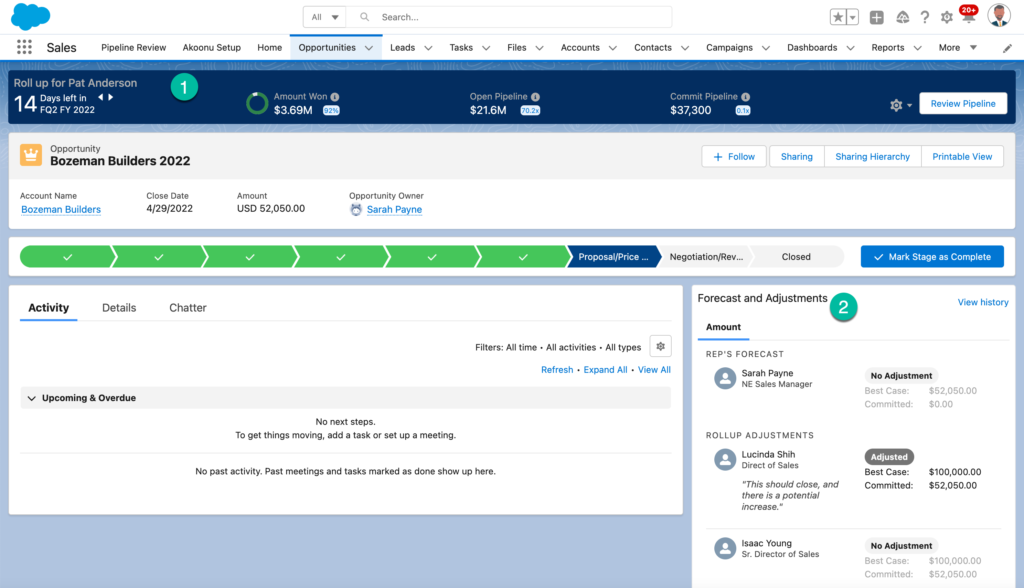Open the notifications bell icon
Viewport: 1024px width, 588px height.
(x=967, y=17)
